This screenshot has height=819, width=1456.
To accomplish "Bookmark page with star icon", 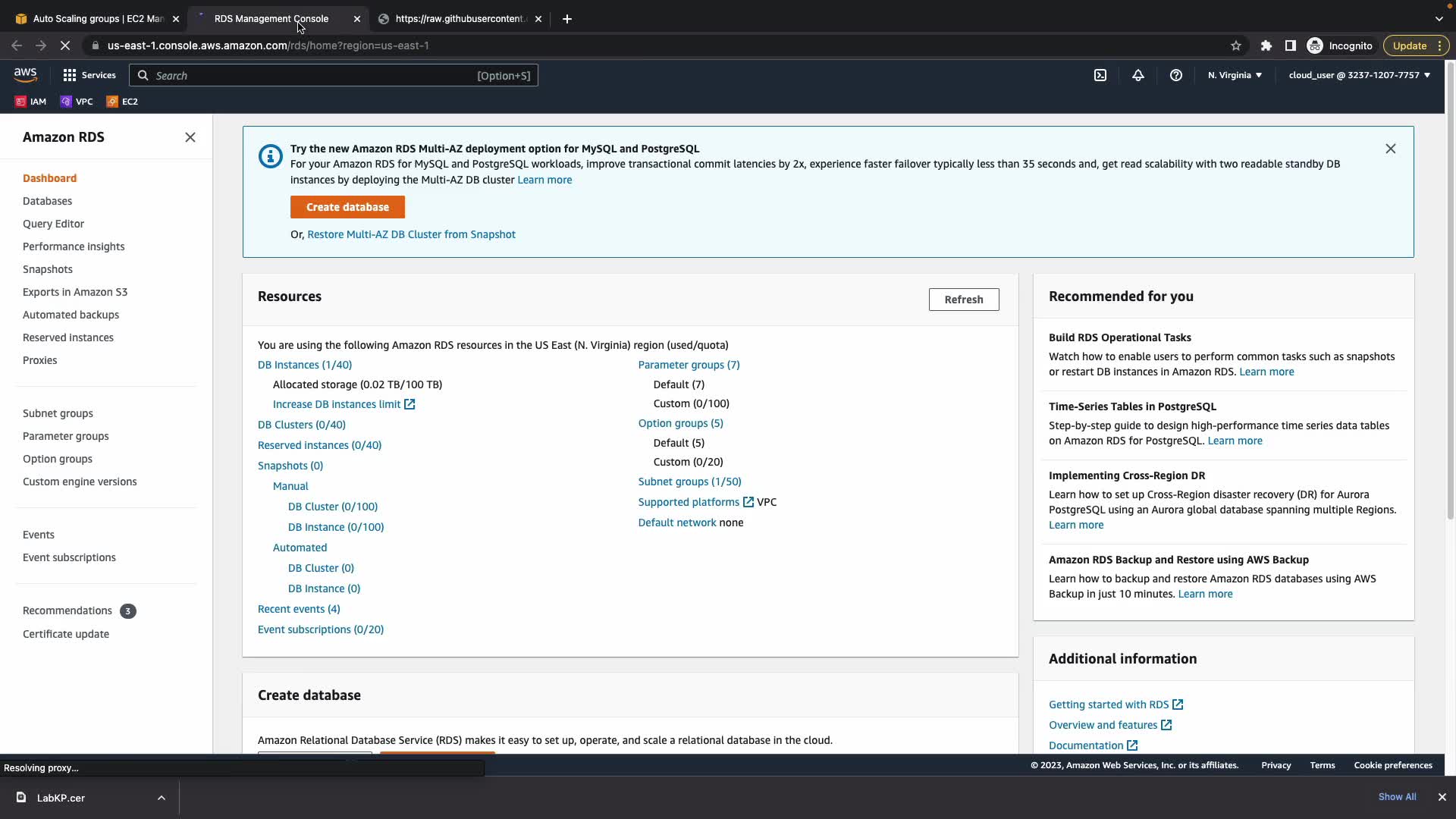I will [x=1236, y=45].
